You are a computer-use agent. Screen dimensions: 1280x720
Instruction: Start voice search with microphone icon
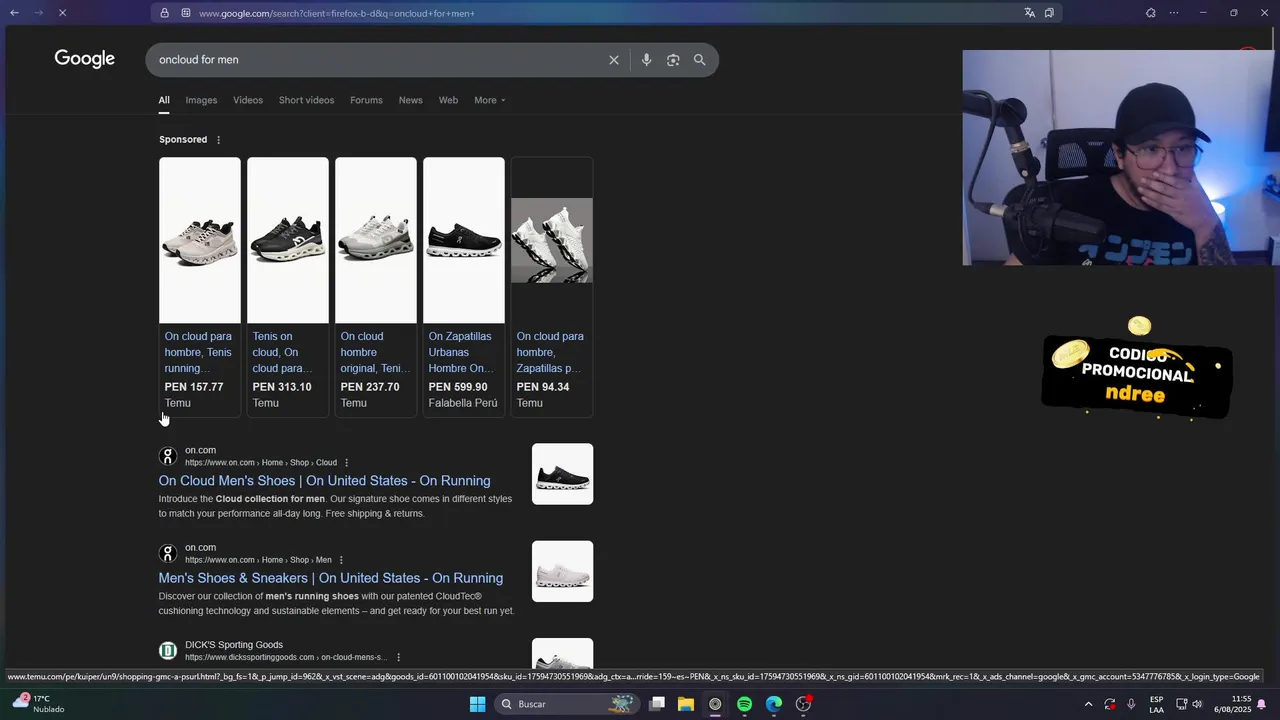coord(646,60)
